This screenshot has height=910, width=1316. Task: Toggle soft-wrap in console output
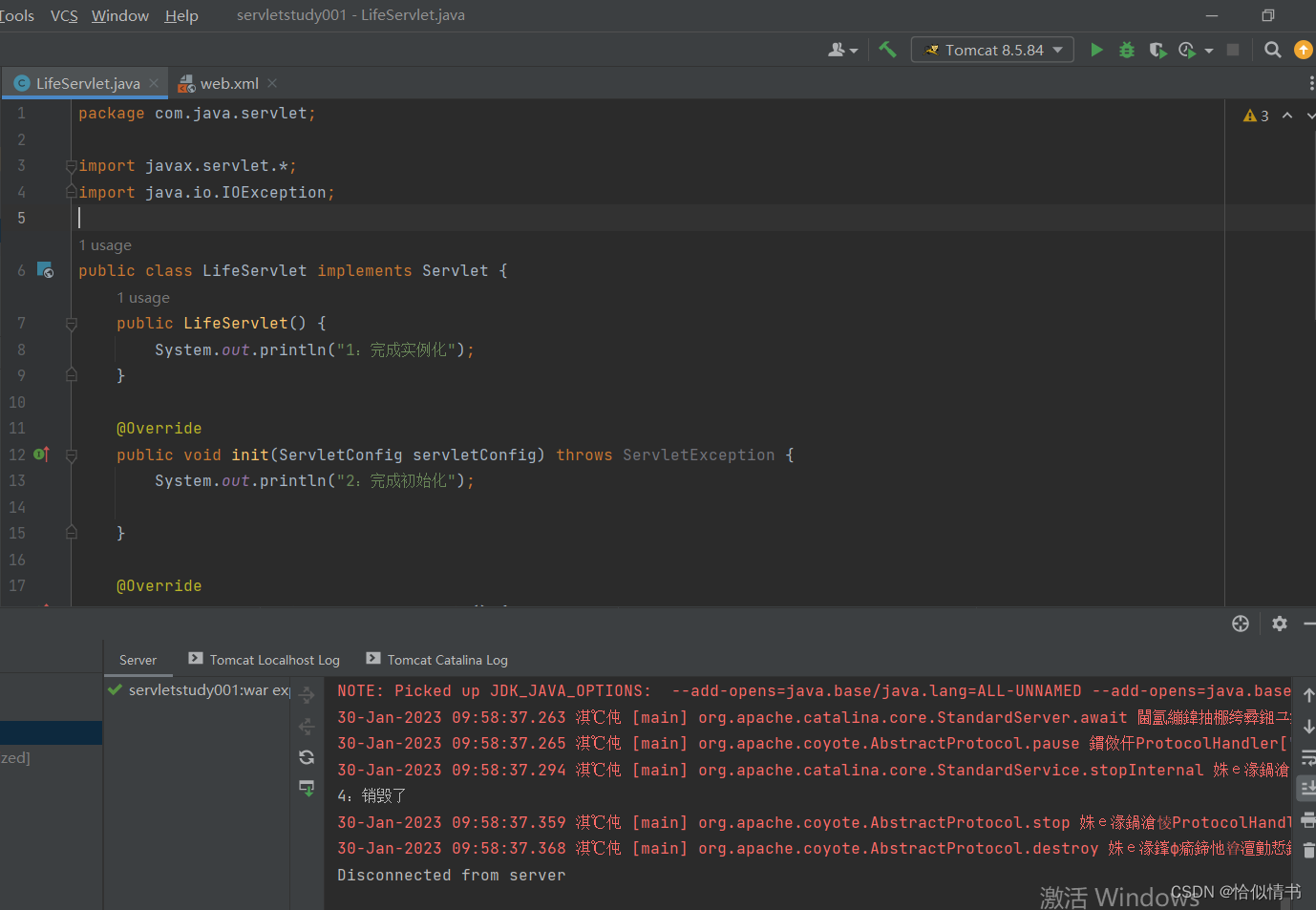tap(1308, 758)
